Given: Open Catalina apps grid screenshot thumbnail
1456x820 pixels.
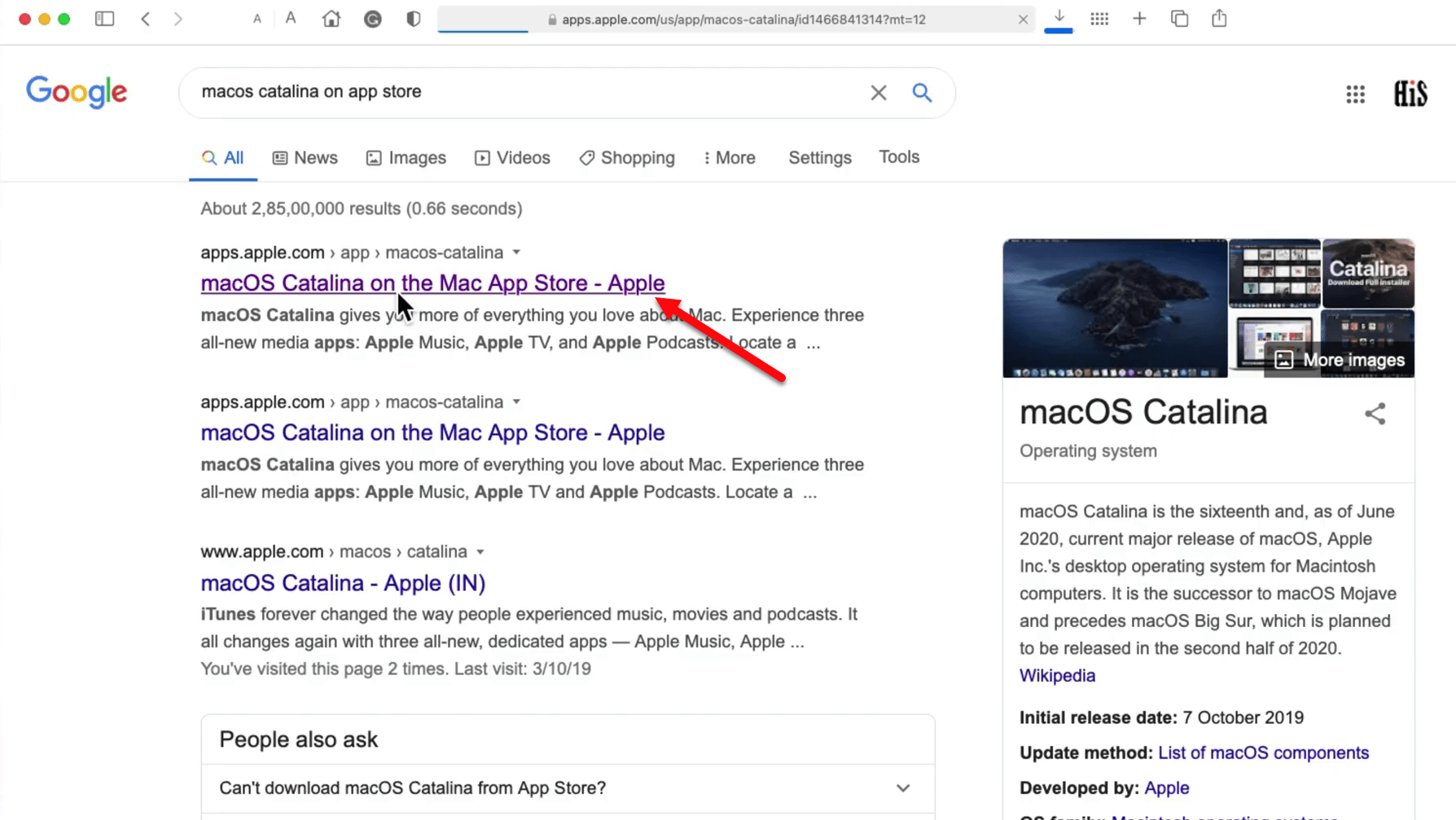Looking at the screenshot, I should [x=1274, y=273].
